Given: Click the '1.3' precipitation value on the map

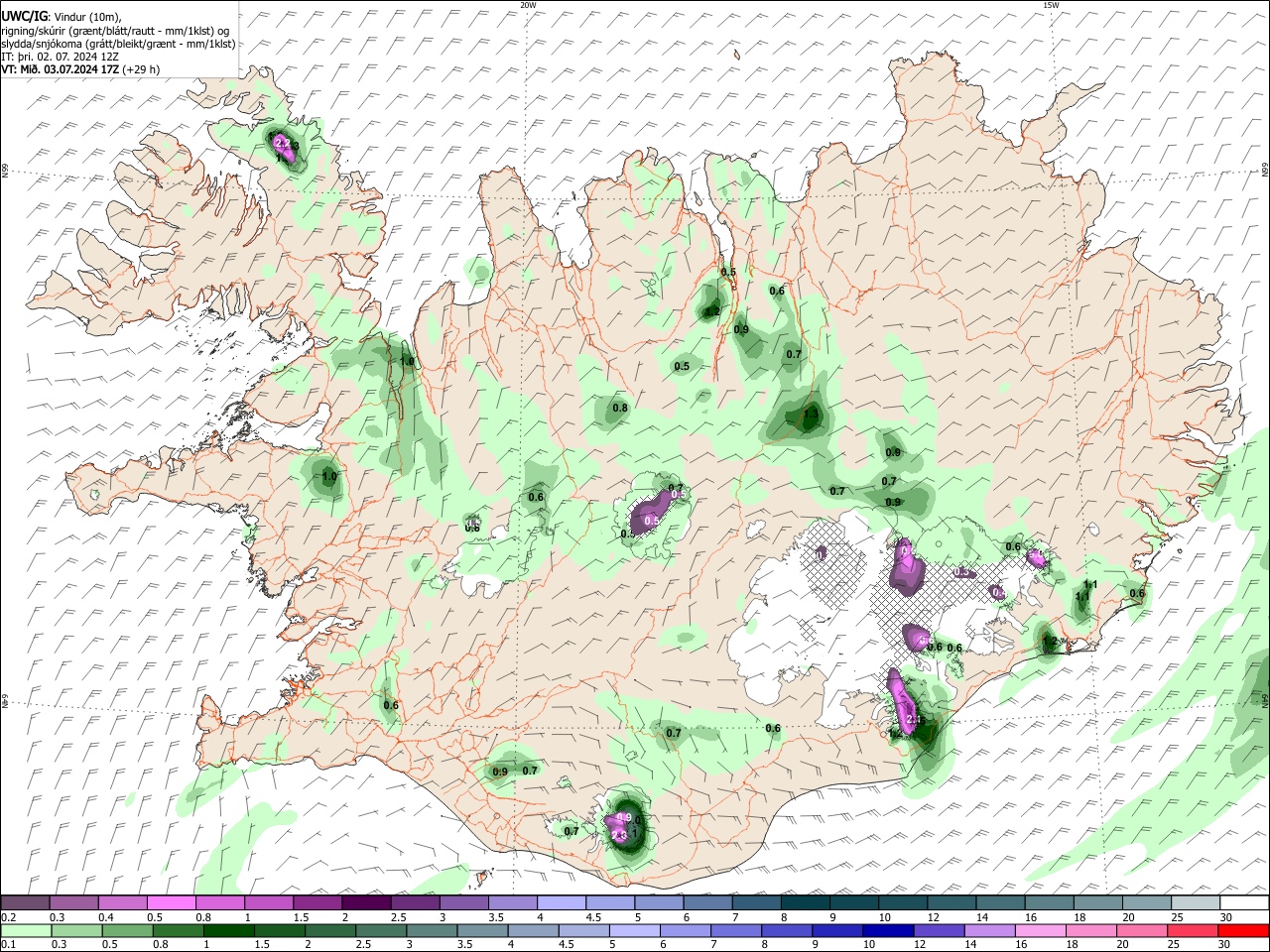Looking at the screenshot, I should [811, 415].
